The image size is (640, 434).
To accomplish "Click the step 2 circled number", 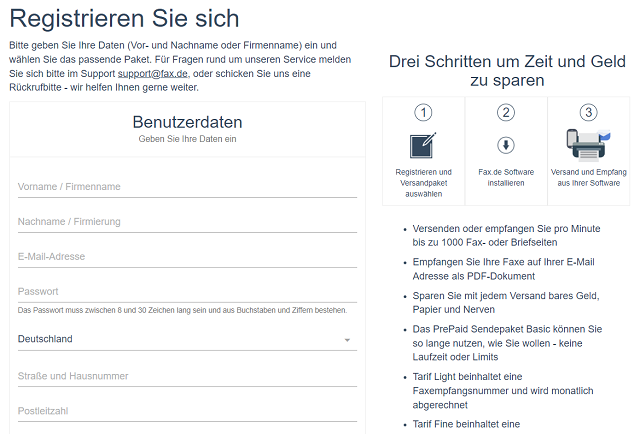I will 506,112.
